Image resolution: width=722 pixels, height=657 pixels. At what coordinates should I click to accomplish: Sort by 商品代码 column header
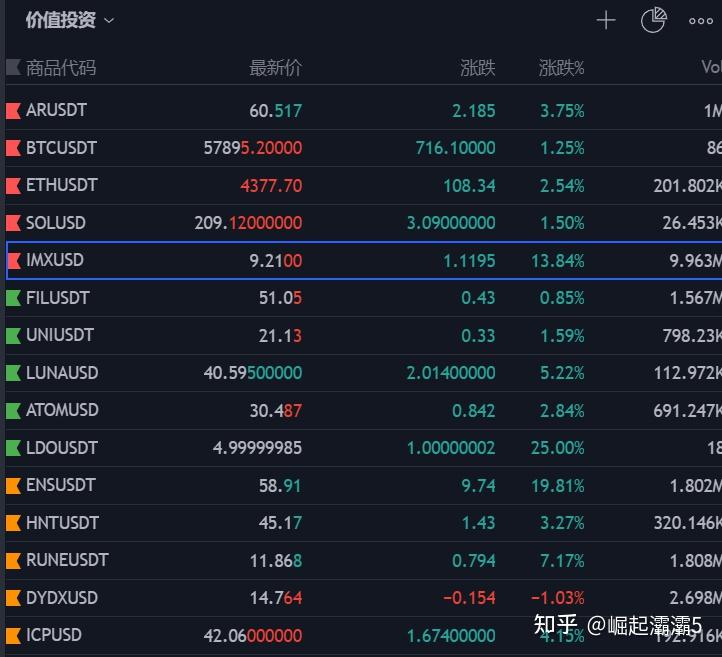[61, 68]
